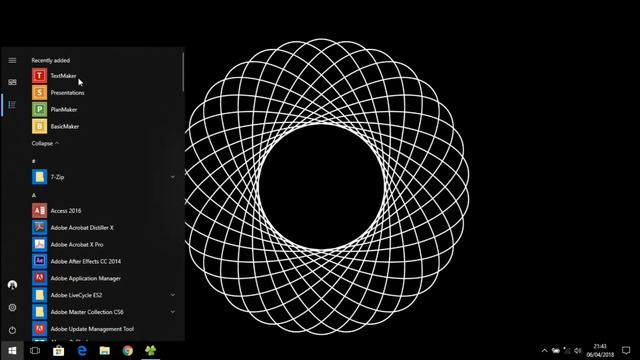
Task: Open the green clover taskbar app
Action: coord(151,350)
